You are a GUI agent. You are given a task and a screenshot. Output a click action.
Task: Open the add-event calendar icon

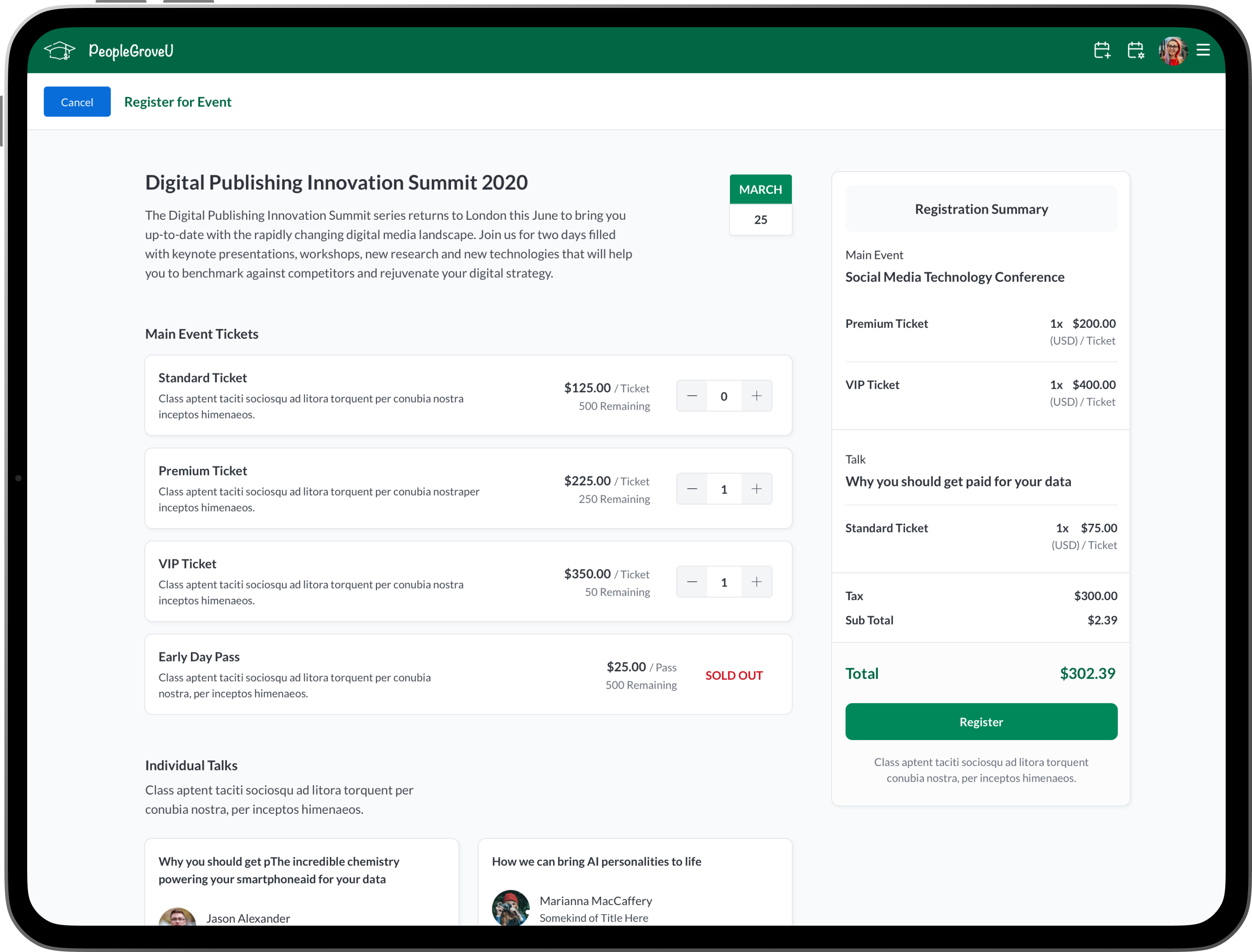[x=1102, y=50]
